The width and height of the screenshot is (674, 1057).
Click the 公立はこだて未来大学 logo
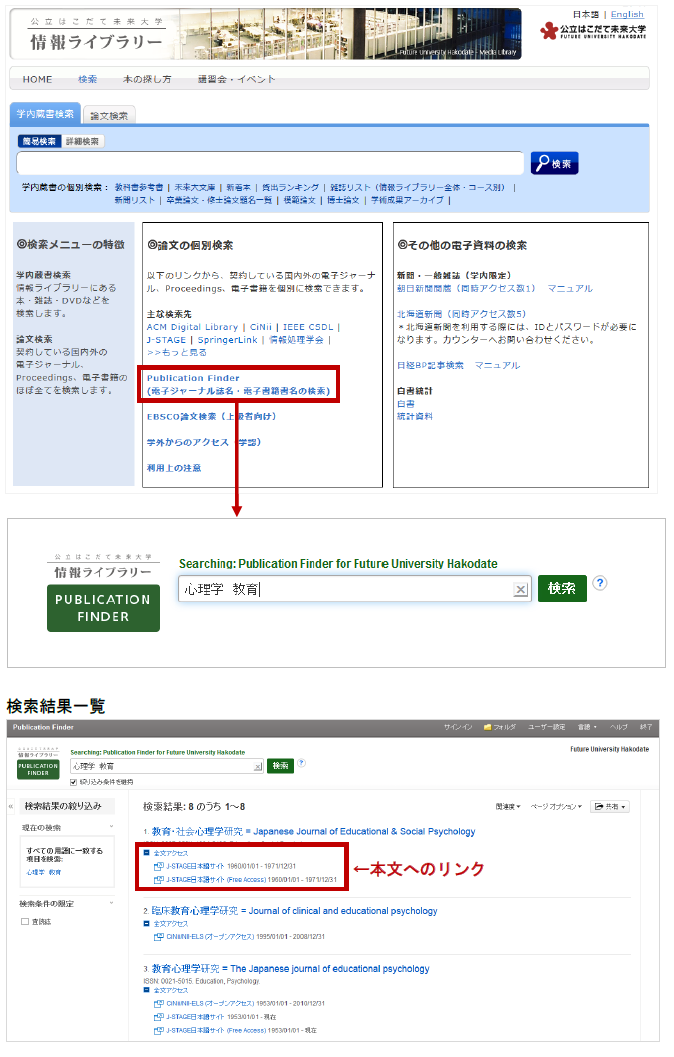(593, 31)
